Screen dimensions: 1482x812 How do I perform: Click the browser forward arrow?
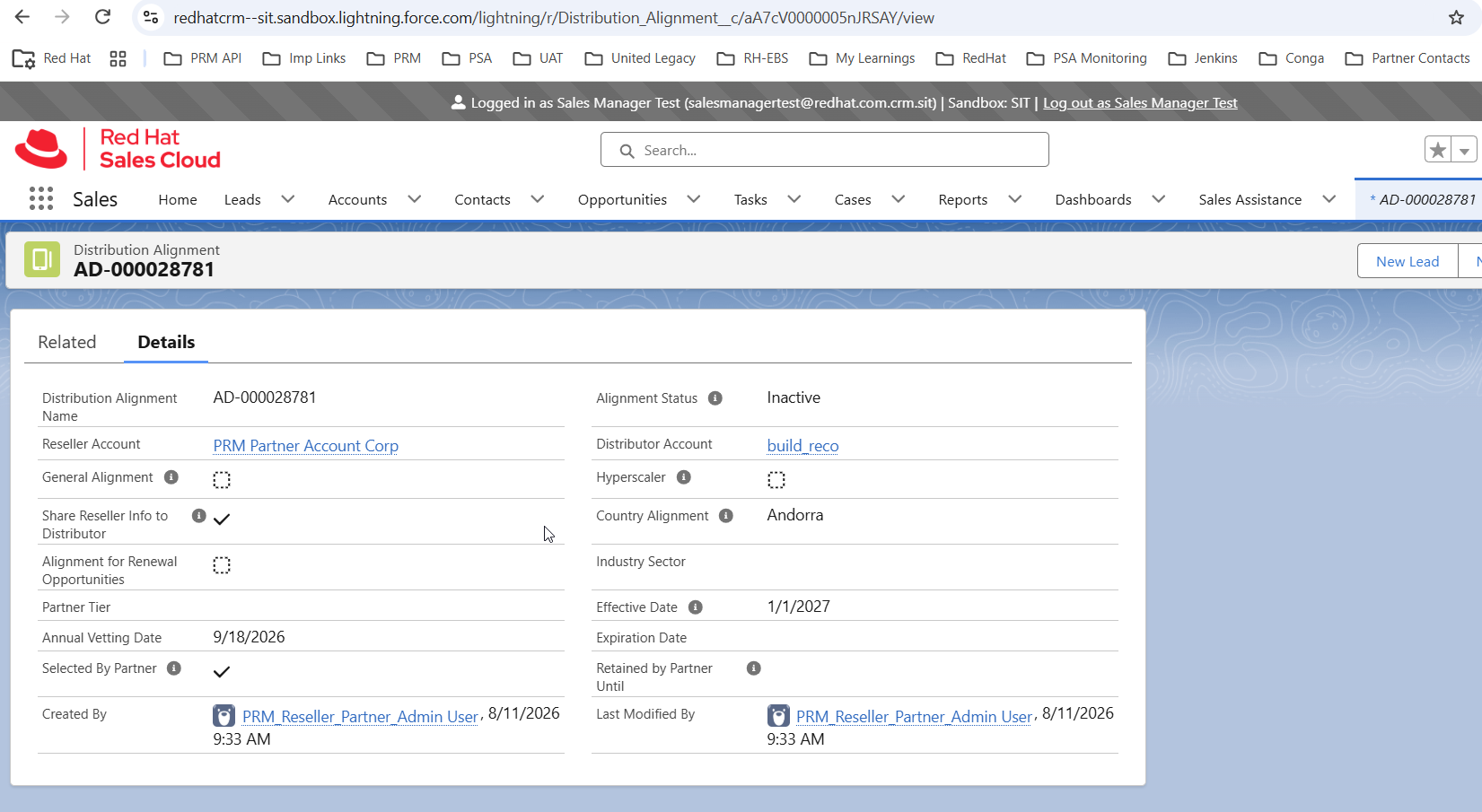62,17
